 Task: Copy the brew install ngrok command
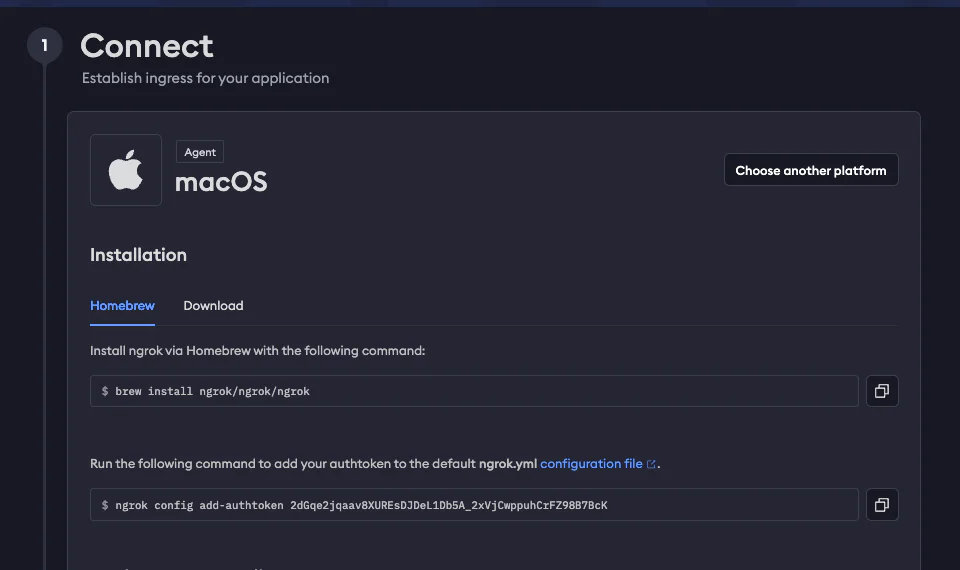[x=882, y=391]
